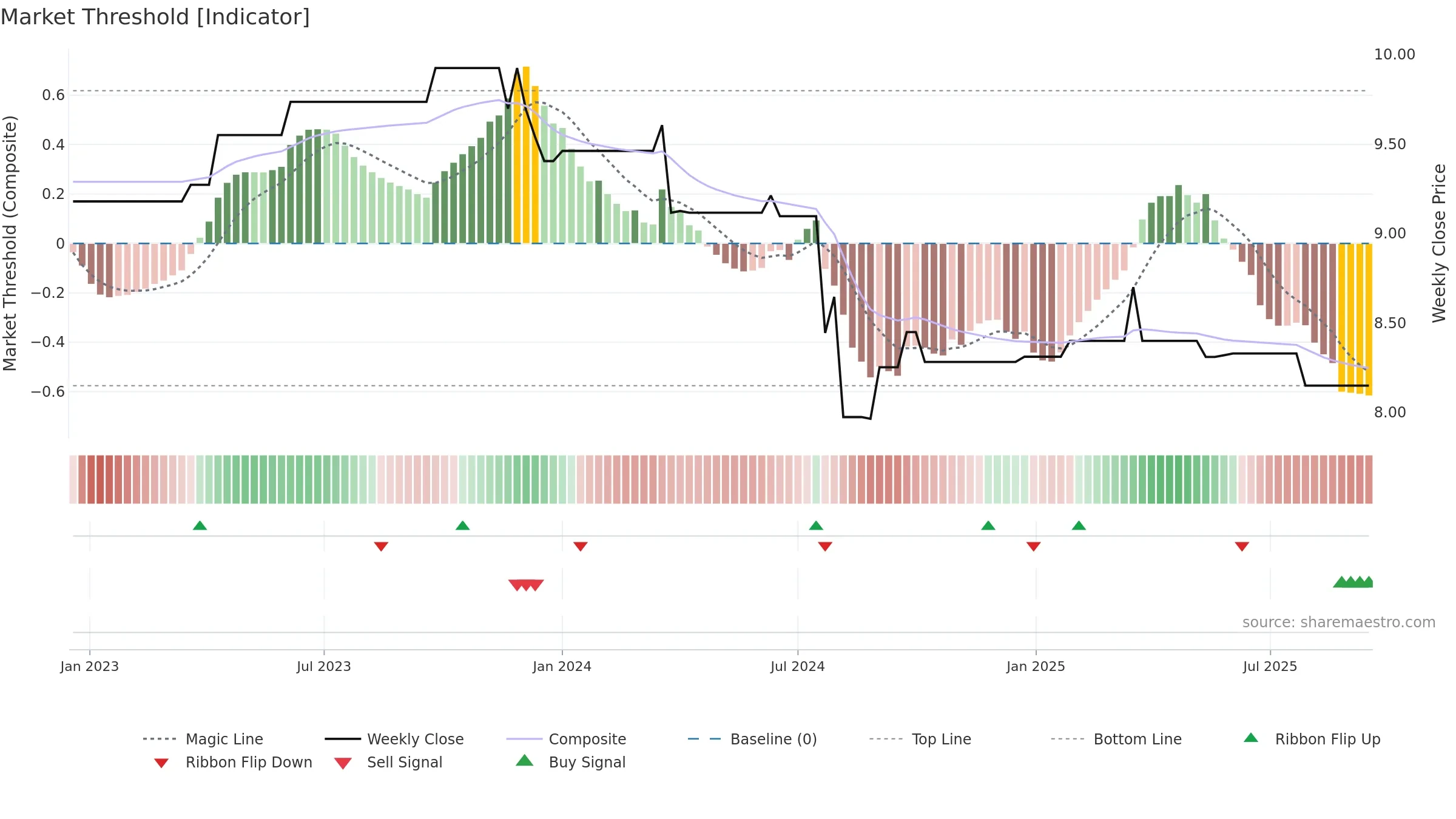The image size is (1456, 819).
Task: Click the −0.2 composite axis label
Action: [x=48, y=293]
